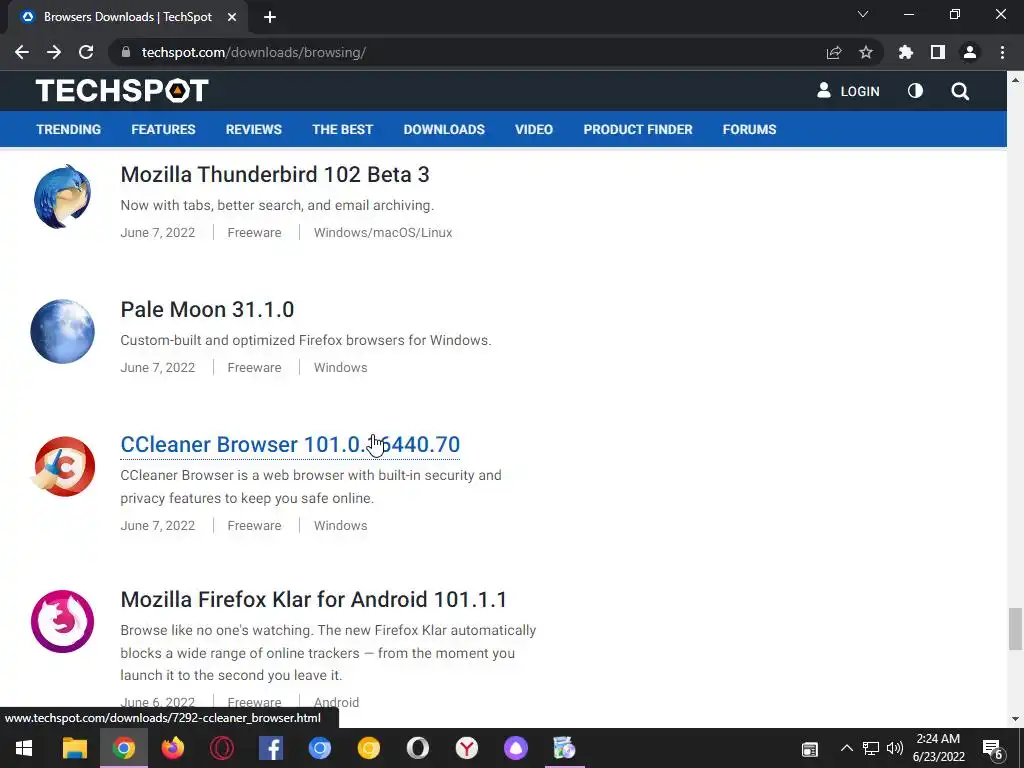The image size is (1024, 768).
Task: Reload the TechSpot page
Action: [x=86, y=52]
